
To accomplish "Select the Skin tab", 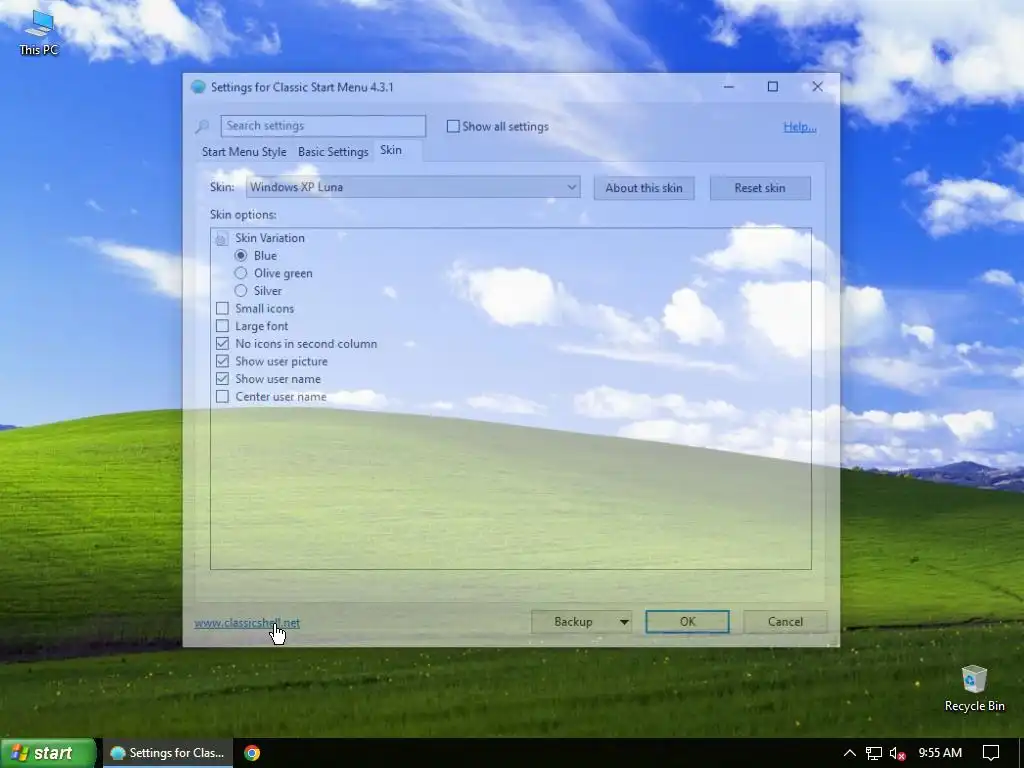I will point(391,150).
